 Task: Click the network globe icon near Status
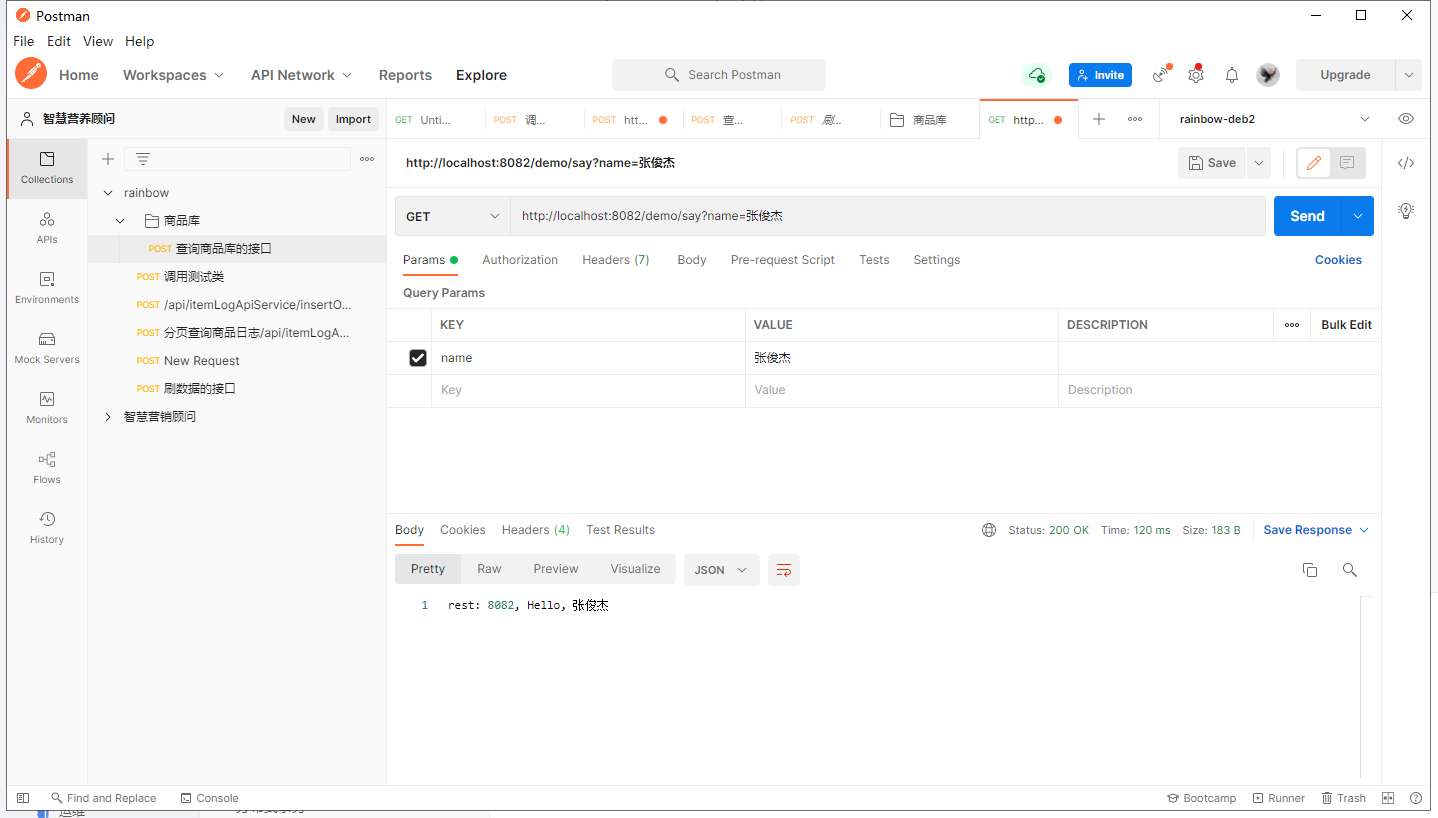click(x=989, y=530)
